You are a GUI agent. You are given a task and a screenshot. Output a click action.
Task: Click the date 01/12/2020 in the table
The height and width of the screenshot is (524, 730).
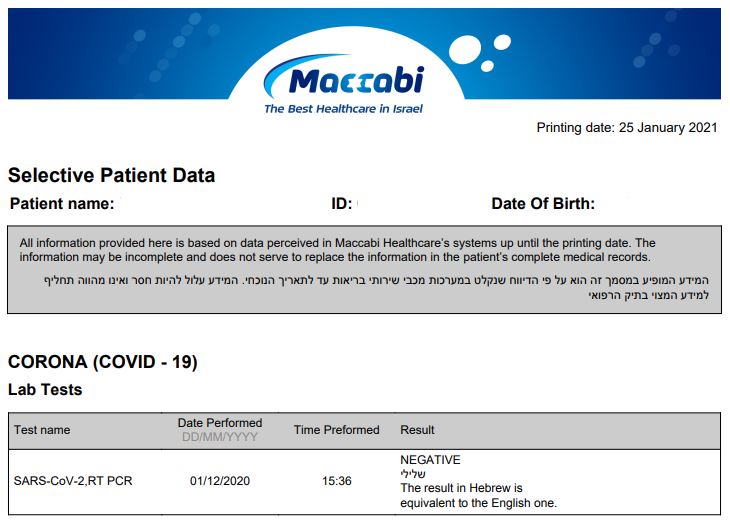coord(220,481)
